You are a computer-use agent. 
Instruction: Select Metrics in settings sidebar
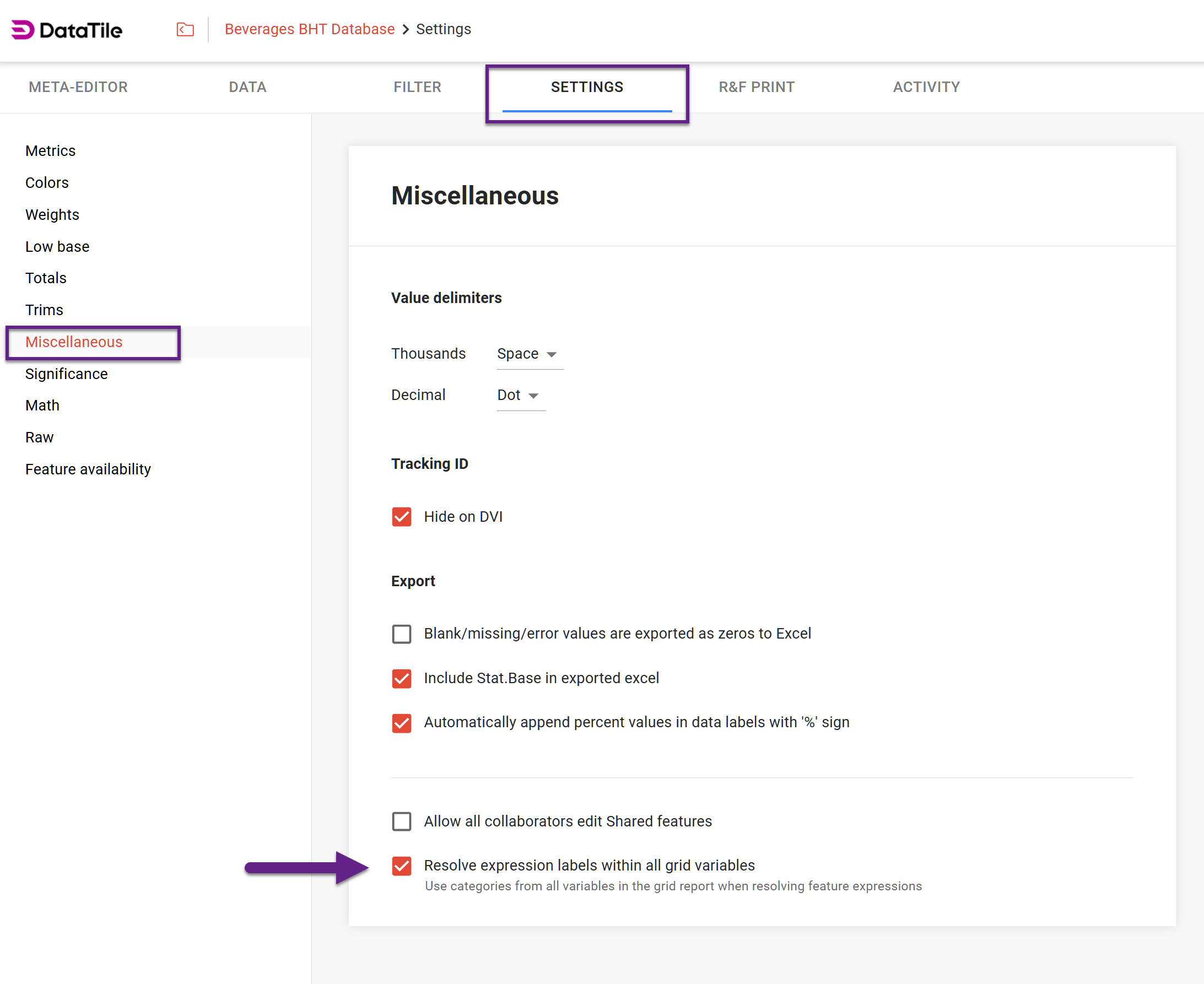51,151
